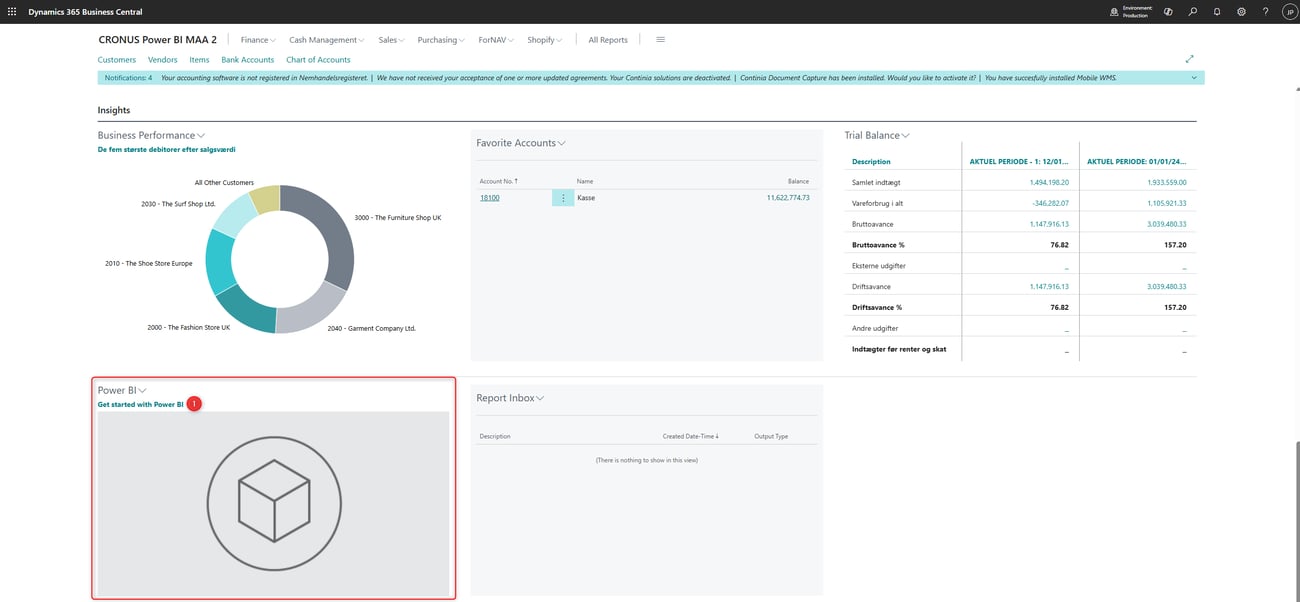Go to Vendors
The width and height of the screenshot is (1300, 602).
pyautogui.click(x=163, y=60)
